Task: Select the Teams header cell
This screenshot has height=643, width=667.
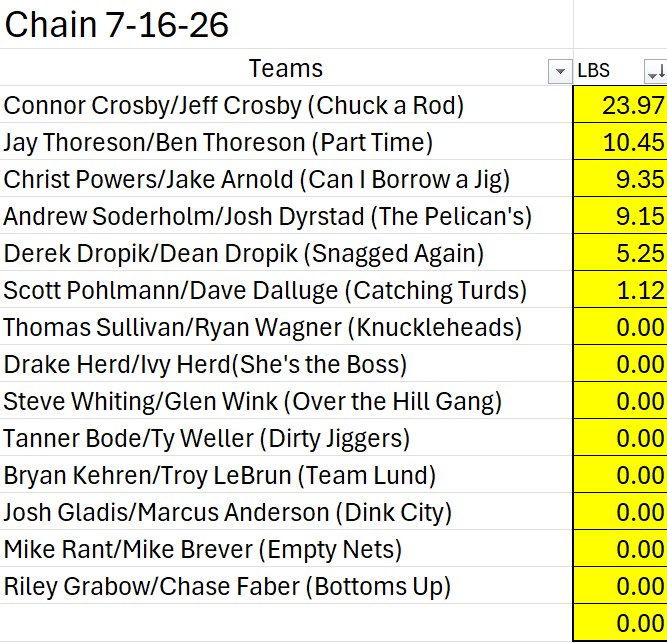Action: 286,68
